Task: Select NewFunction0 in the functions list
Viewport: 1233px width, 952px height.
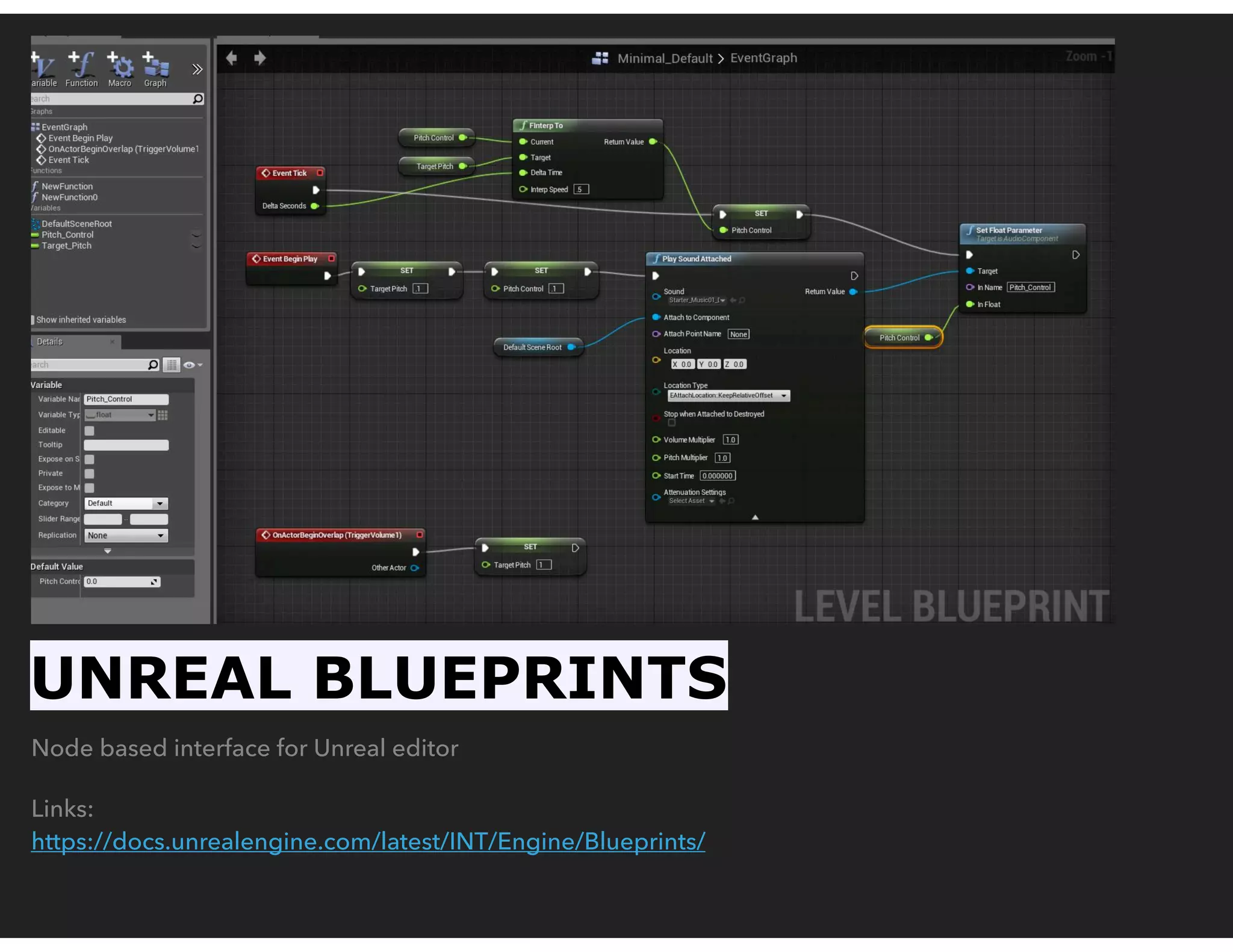Action: [69, 197]
